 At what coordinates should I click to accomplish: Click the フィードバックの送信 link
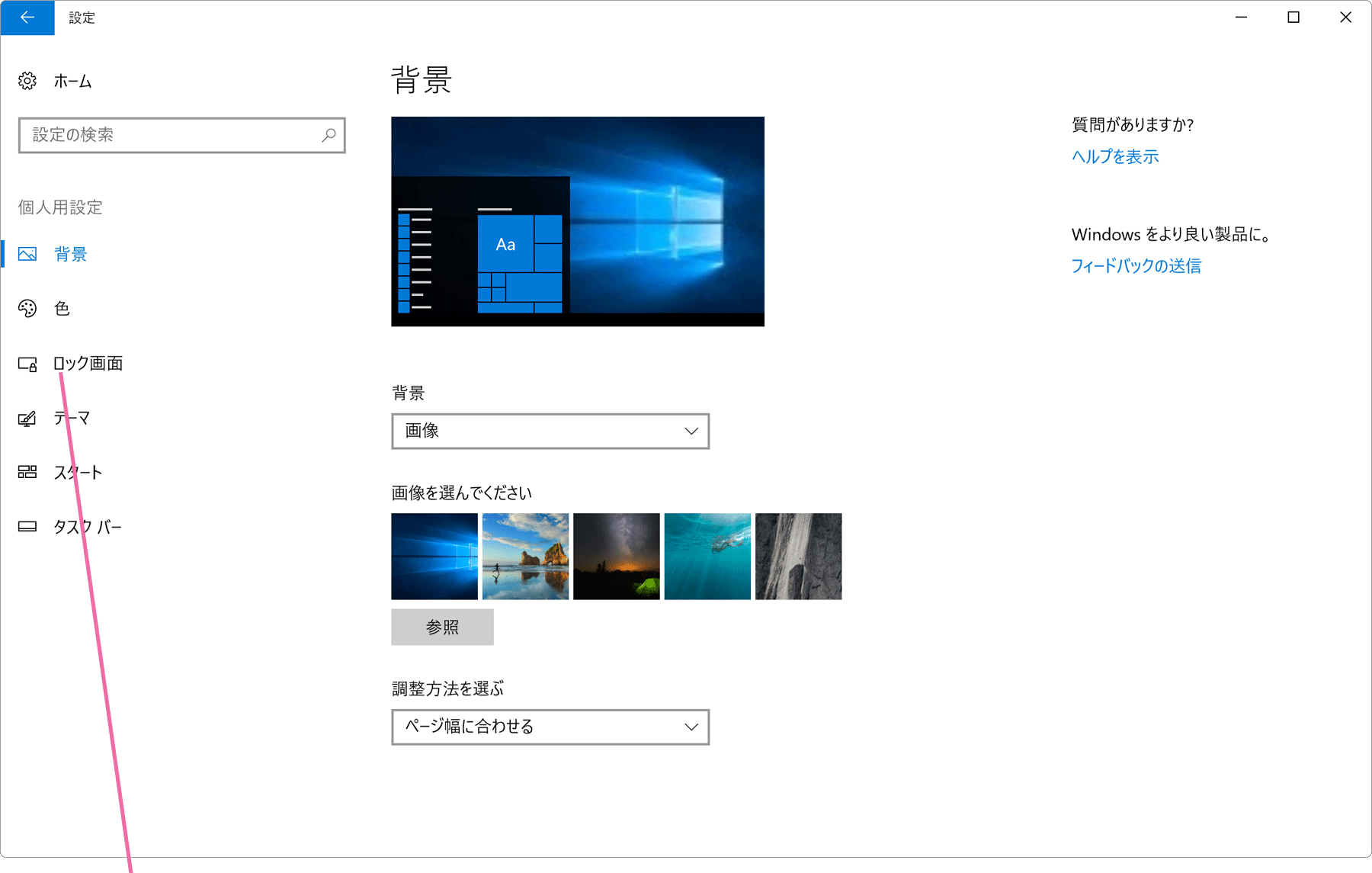coord(1136,265)
